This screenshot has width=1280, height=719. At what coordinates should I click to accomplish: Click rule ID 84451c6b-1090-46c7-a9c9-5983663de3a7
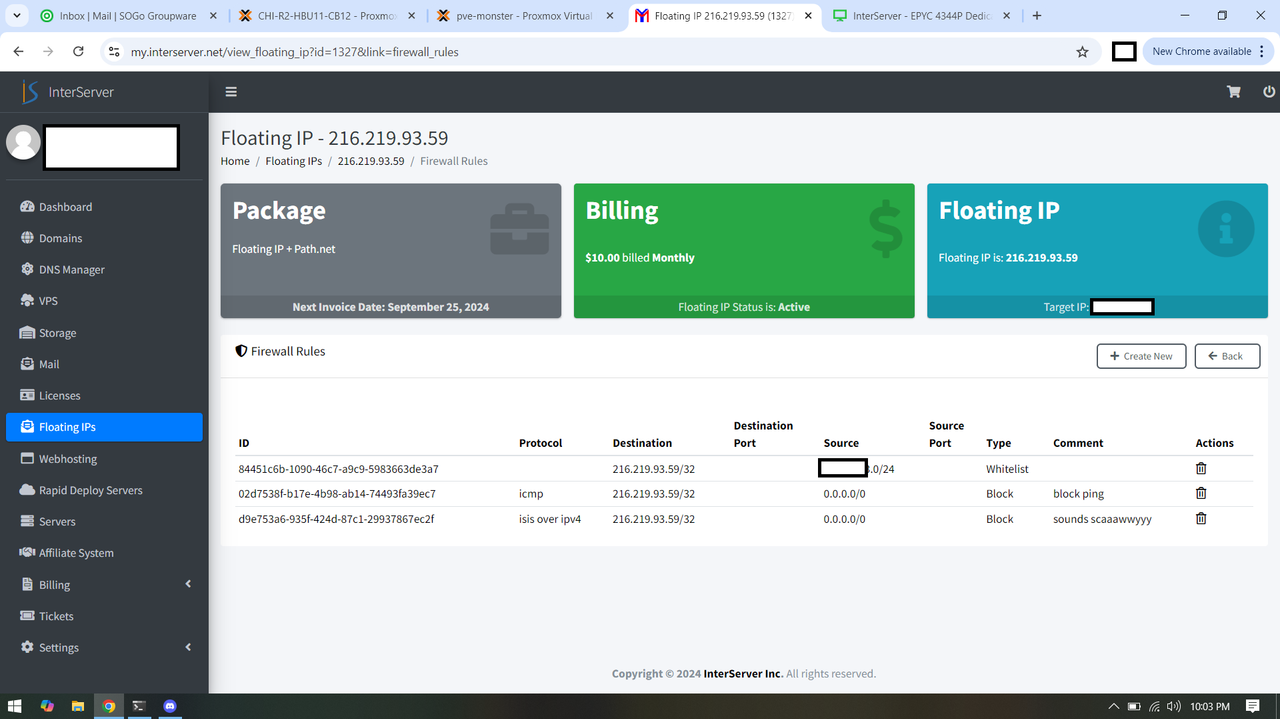click(x=338, y=468)
